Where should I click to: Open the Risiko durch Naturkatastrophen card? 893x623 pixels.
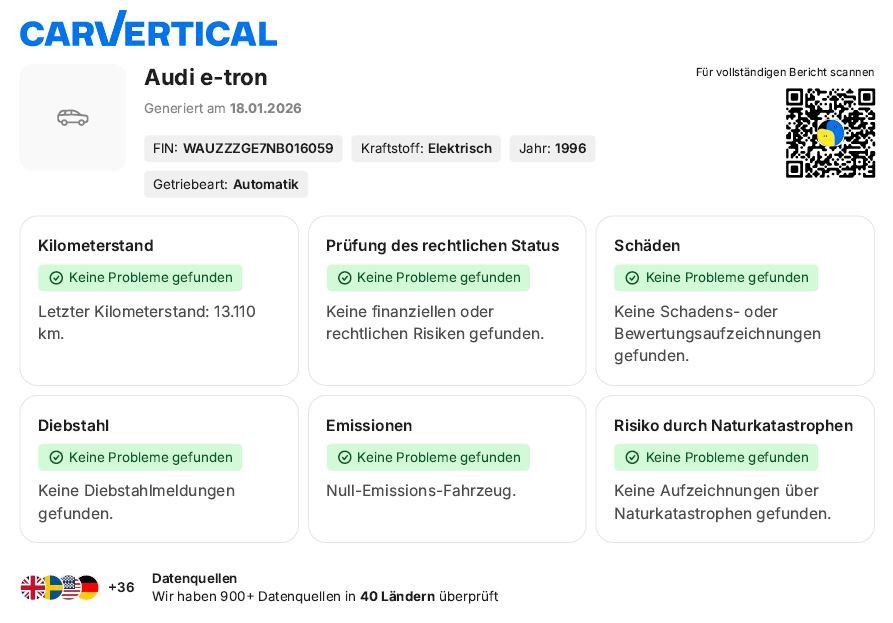735,469
